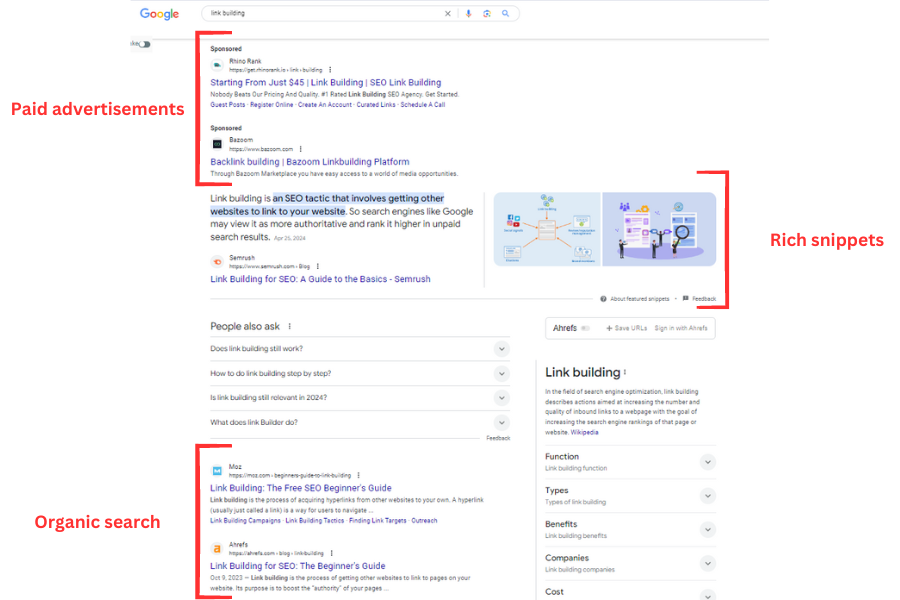The image size is (900, 600).
Task: Expand the Cost section
Action: (x=630, y=593)
